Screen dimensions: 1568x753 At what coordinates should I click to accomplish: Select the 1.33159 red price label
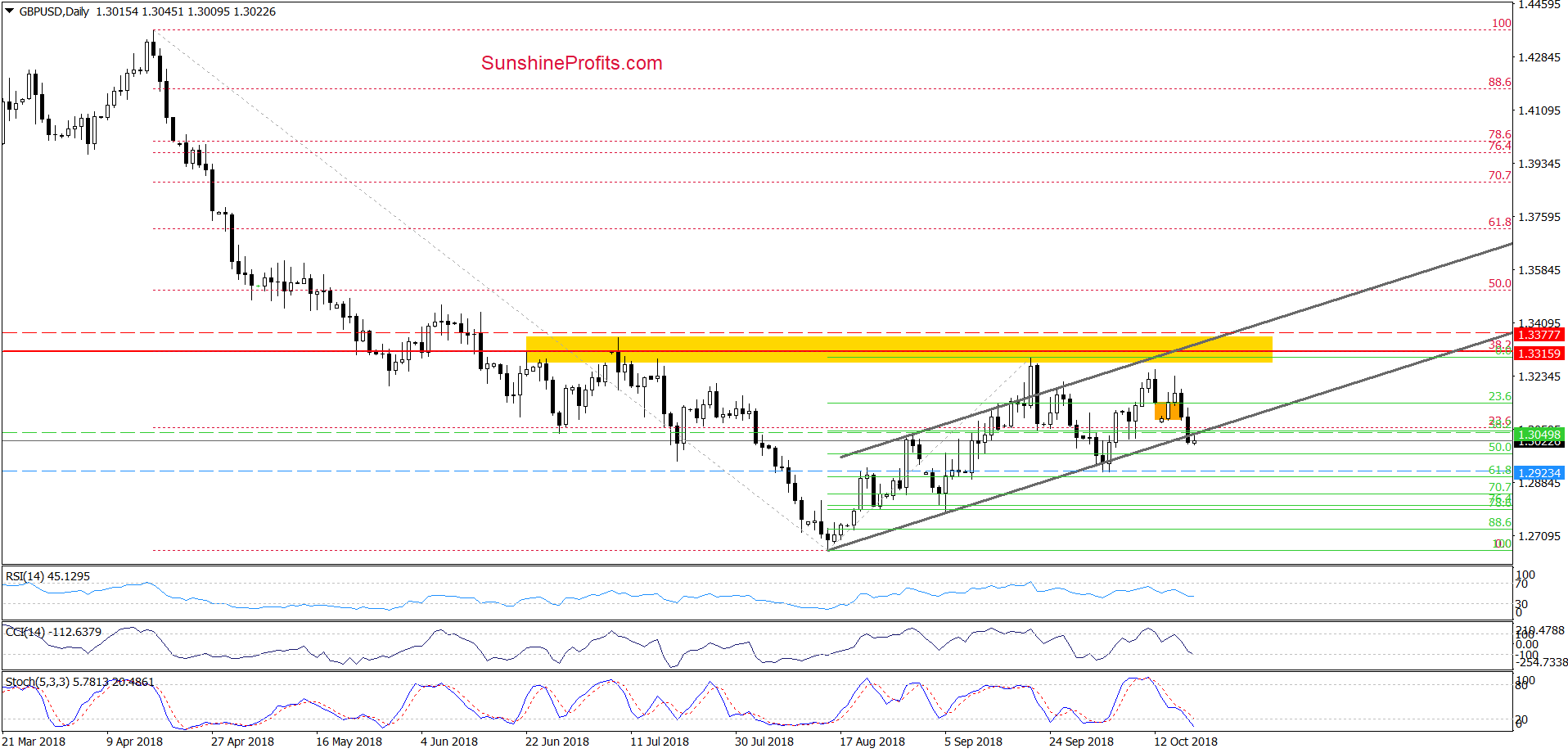click(x=1539, y=354)
